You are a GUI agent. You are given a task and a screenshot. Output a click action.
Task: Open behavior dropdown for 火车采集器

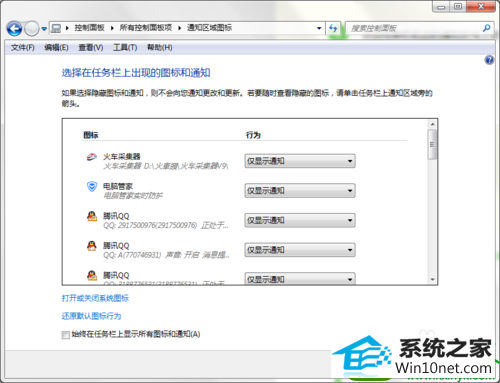300,161
